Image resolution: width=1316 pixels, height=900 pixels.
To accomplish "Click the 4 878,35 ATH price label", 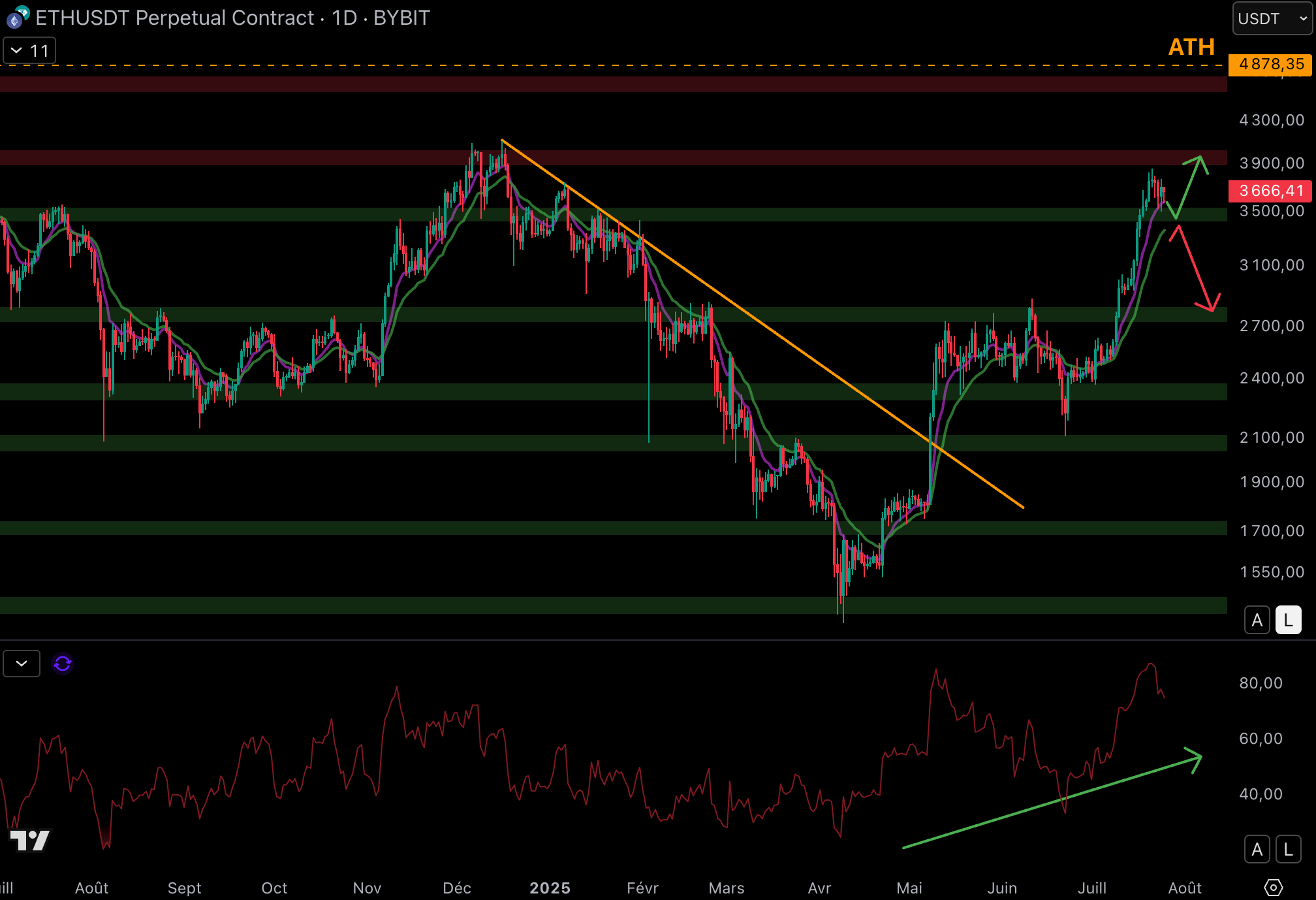I will coord(1270,64).
